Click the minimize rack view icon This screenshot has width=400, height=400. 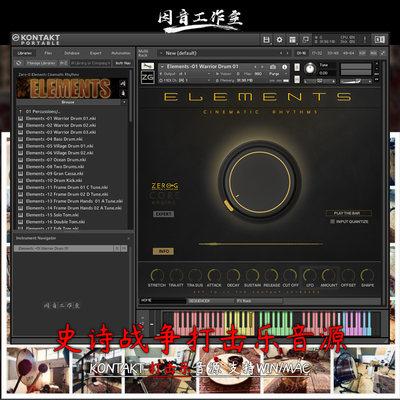(305, 40)
